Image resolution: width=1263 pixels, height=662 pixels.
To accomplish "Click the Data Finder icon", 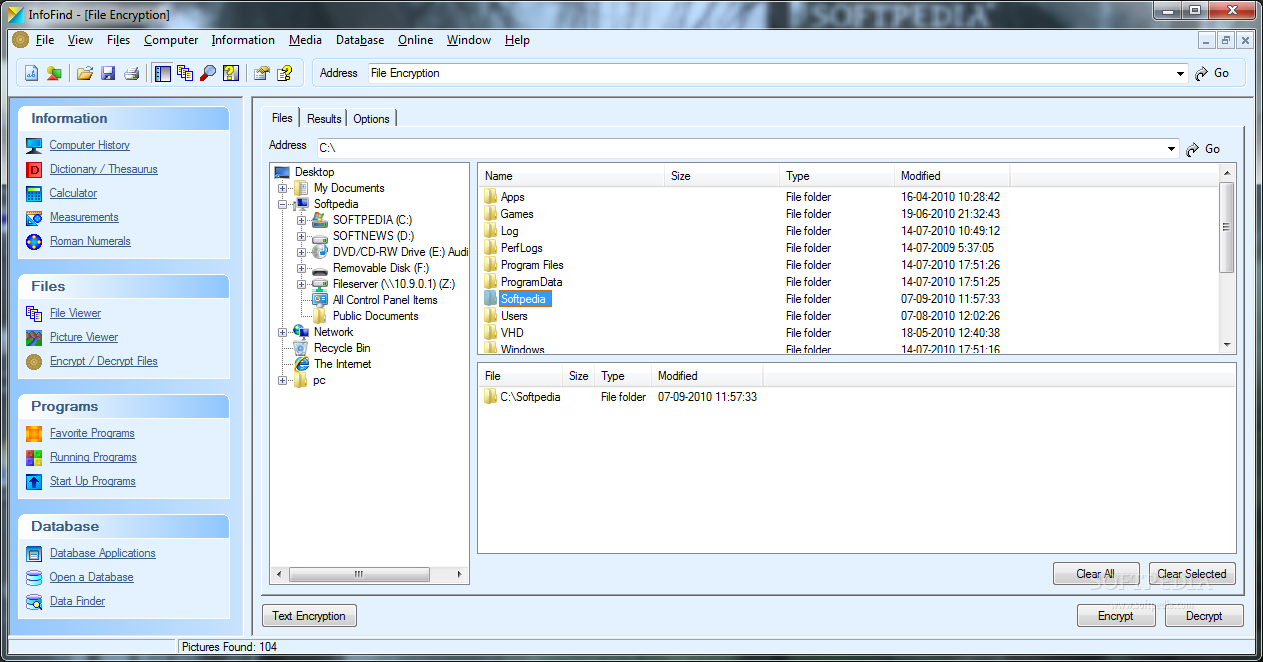I will (x=34, y=601).
